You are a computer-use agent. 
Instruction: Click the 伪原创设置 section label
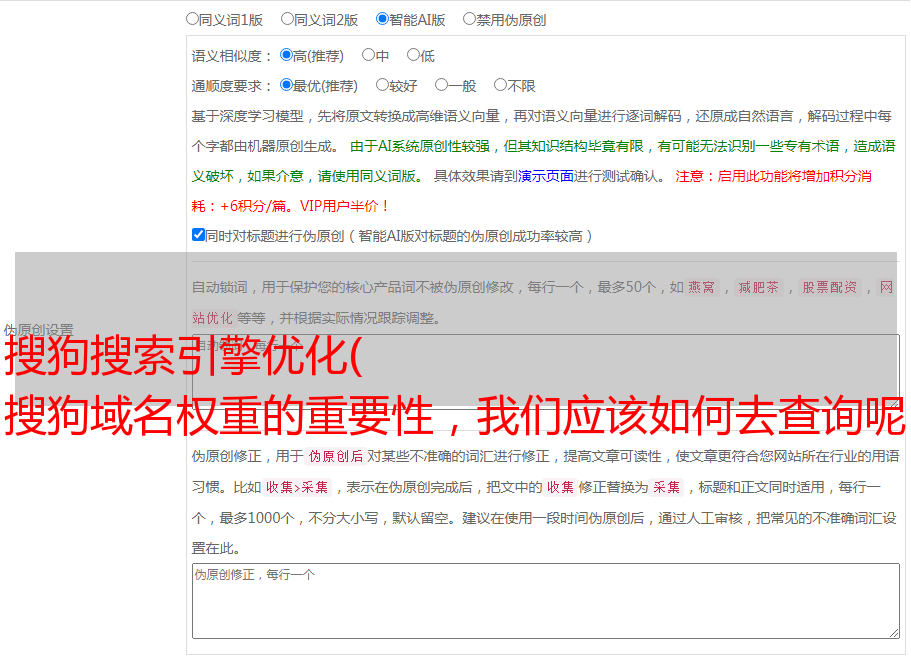pos(38,330)
